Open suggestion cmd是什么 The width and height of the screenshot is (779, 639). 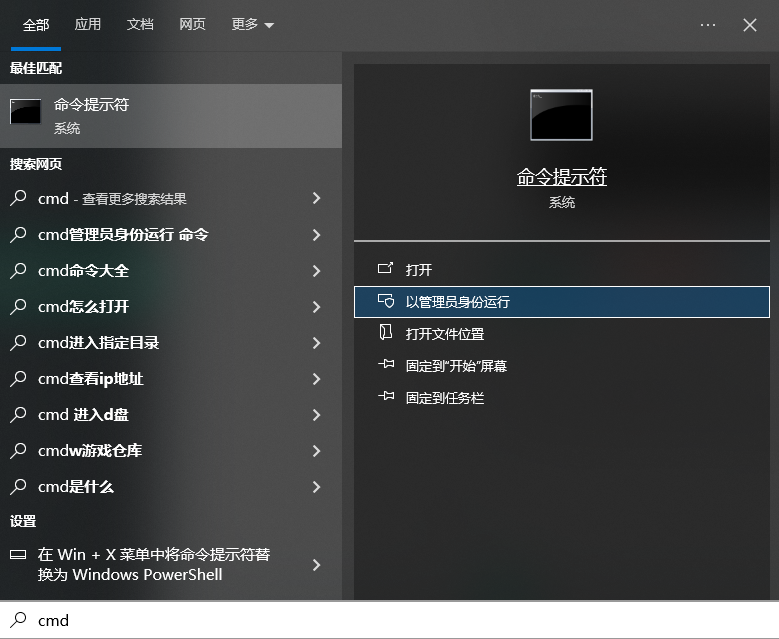171,486
